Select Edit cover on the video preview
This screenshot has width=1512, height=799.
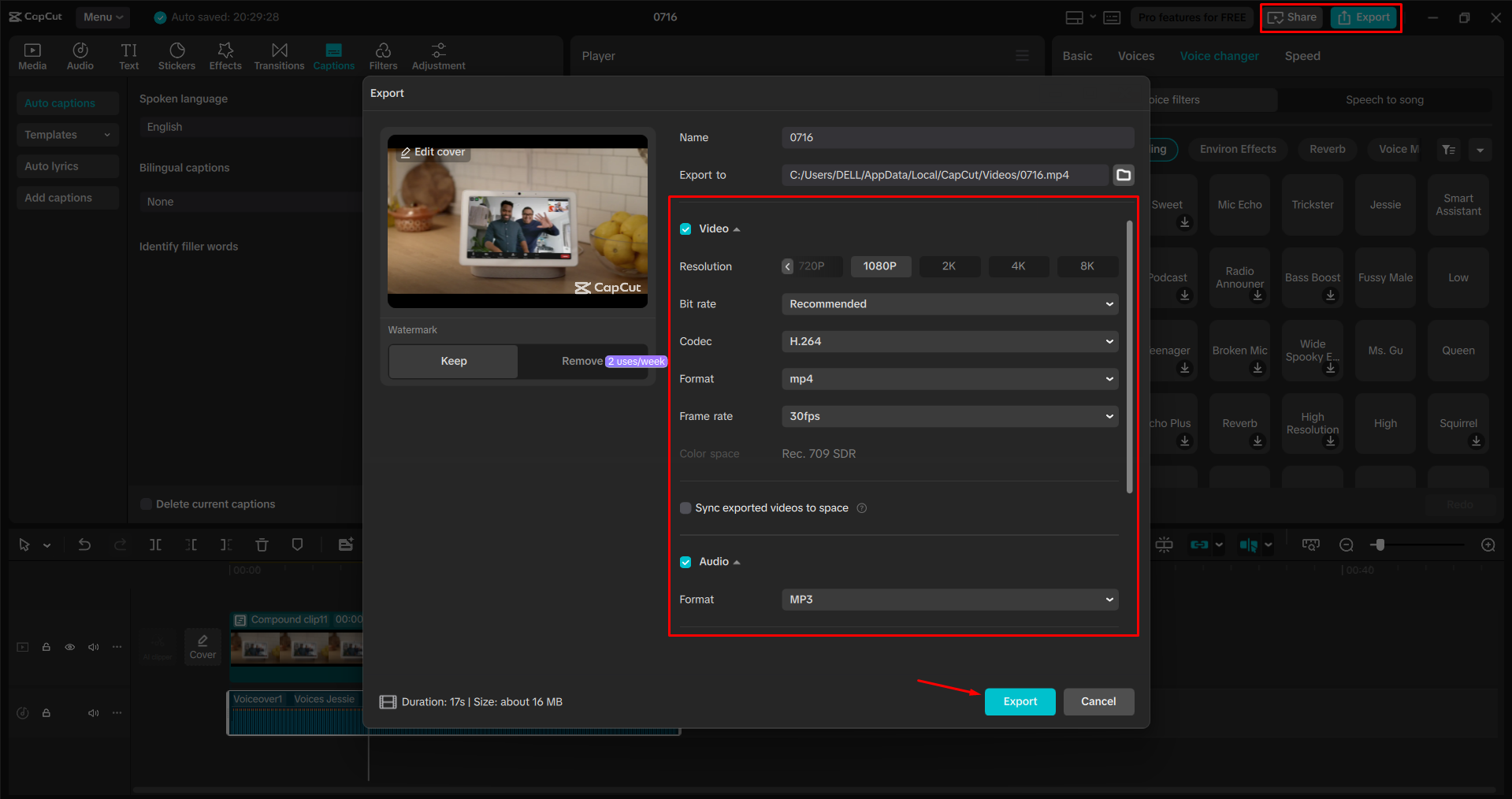(433, 151)
